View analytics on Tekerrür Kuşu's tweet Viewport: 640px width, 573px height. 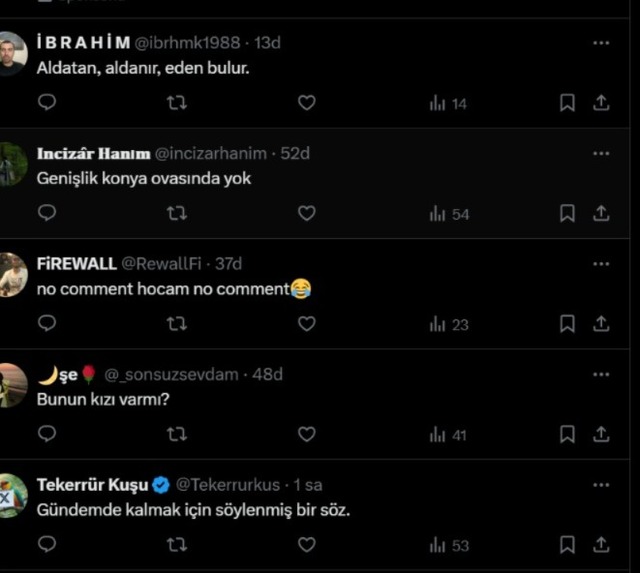coord(449,545)
